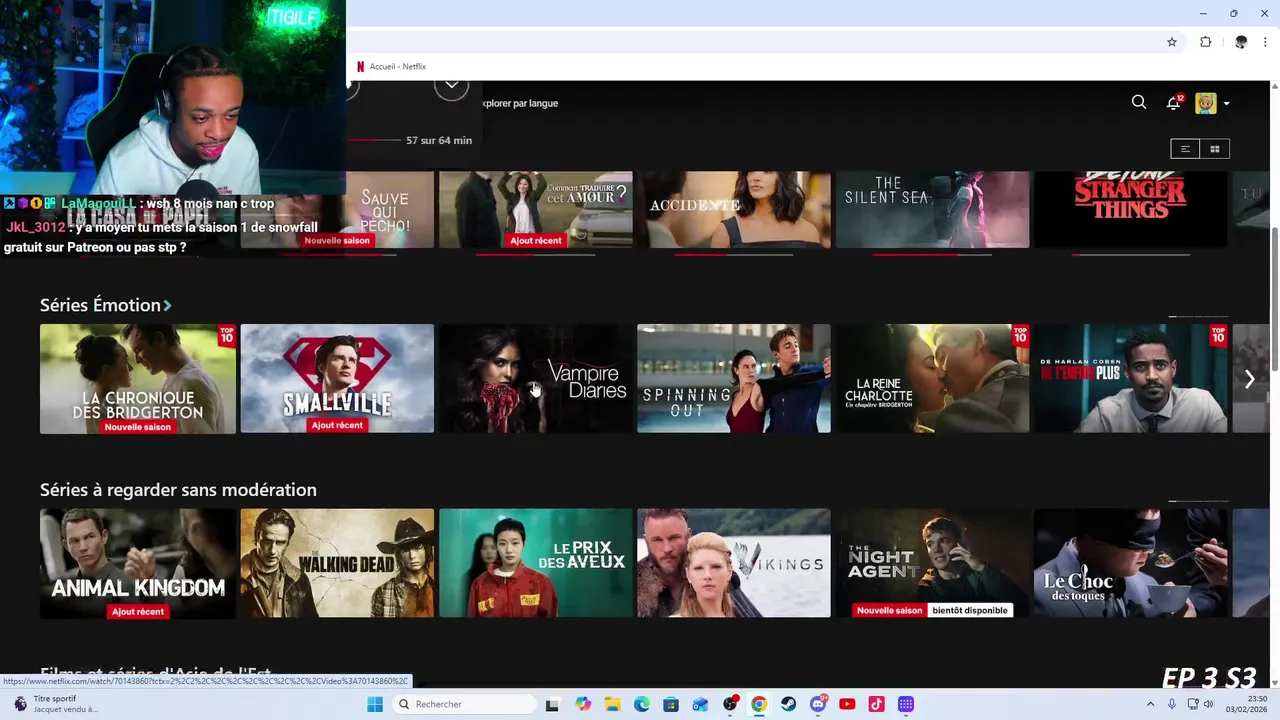Open Le Prix des Aveux thumbnail
The height and width of the screenshot is (720, 1280).
pyautogui.click(x=536, y=564)
